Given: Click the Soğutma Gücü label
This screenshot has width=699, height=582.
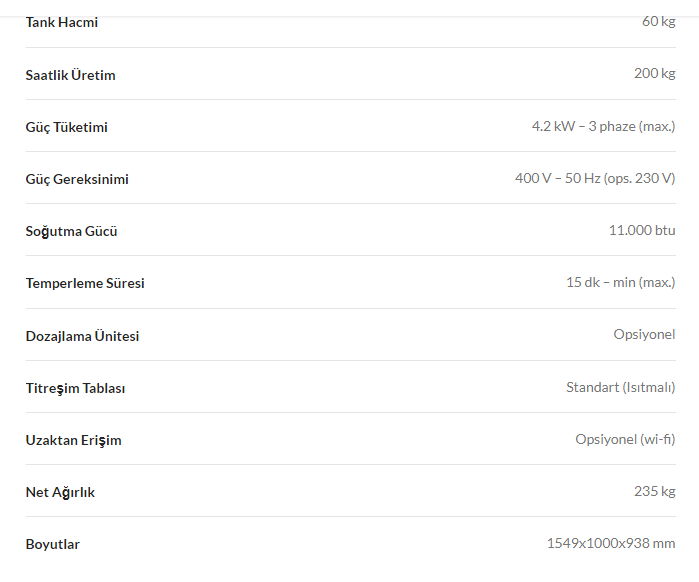Looking at the screenshot, I should point(71,232).
